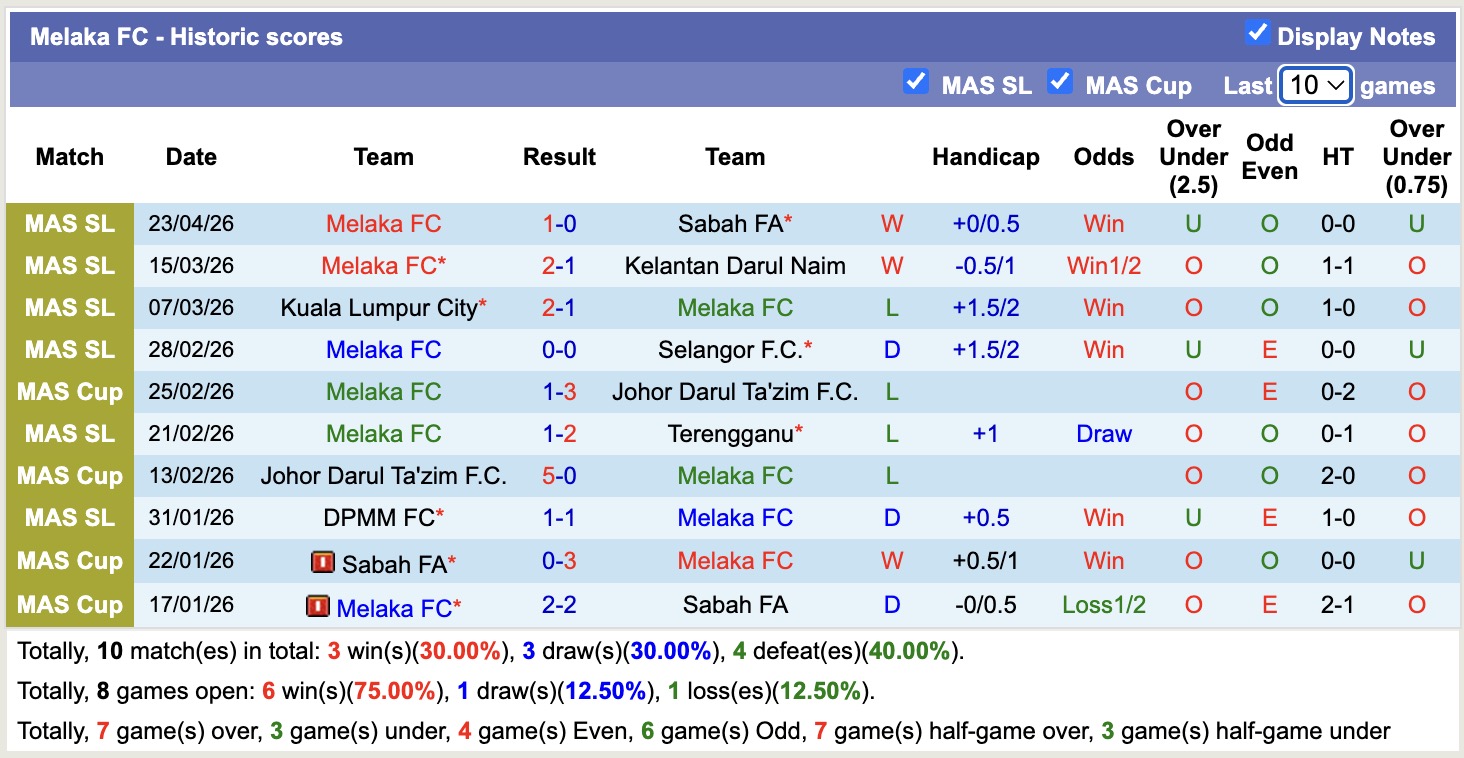Uncheck the Display Notes option
Screen dimensions: 1464x758
[1256, 31]
